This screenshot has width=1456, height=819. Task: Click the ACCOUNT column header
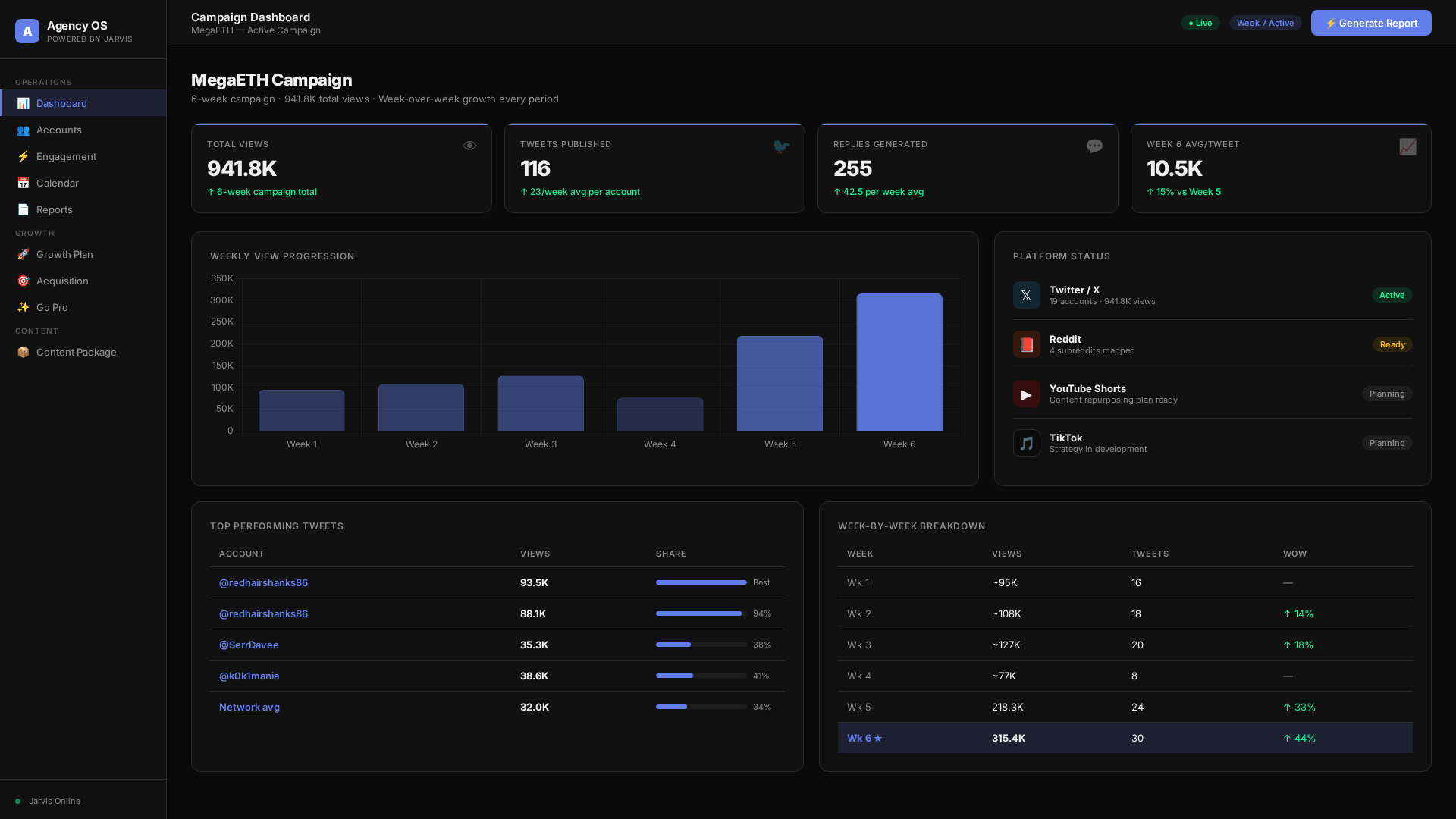pyautogui.click(x=242, y=554)
